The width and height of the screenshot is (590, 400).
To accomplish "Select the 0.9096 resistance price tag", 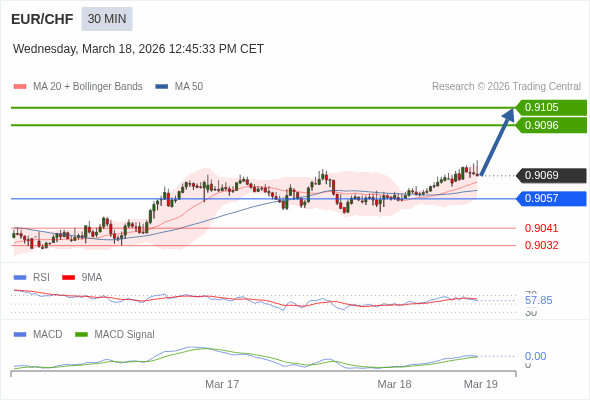I will (x=551, y=125).
